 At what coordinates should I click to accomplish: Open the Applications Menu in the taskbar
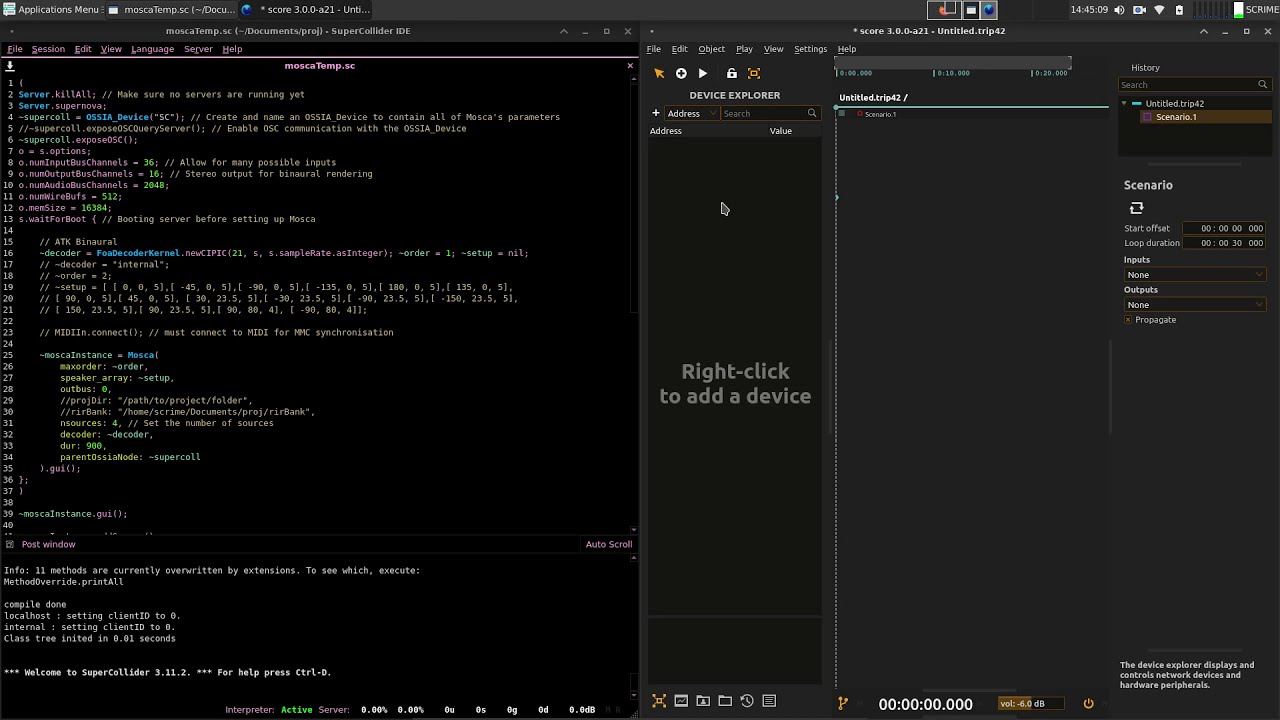tap(51, 10)
